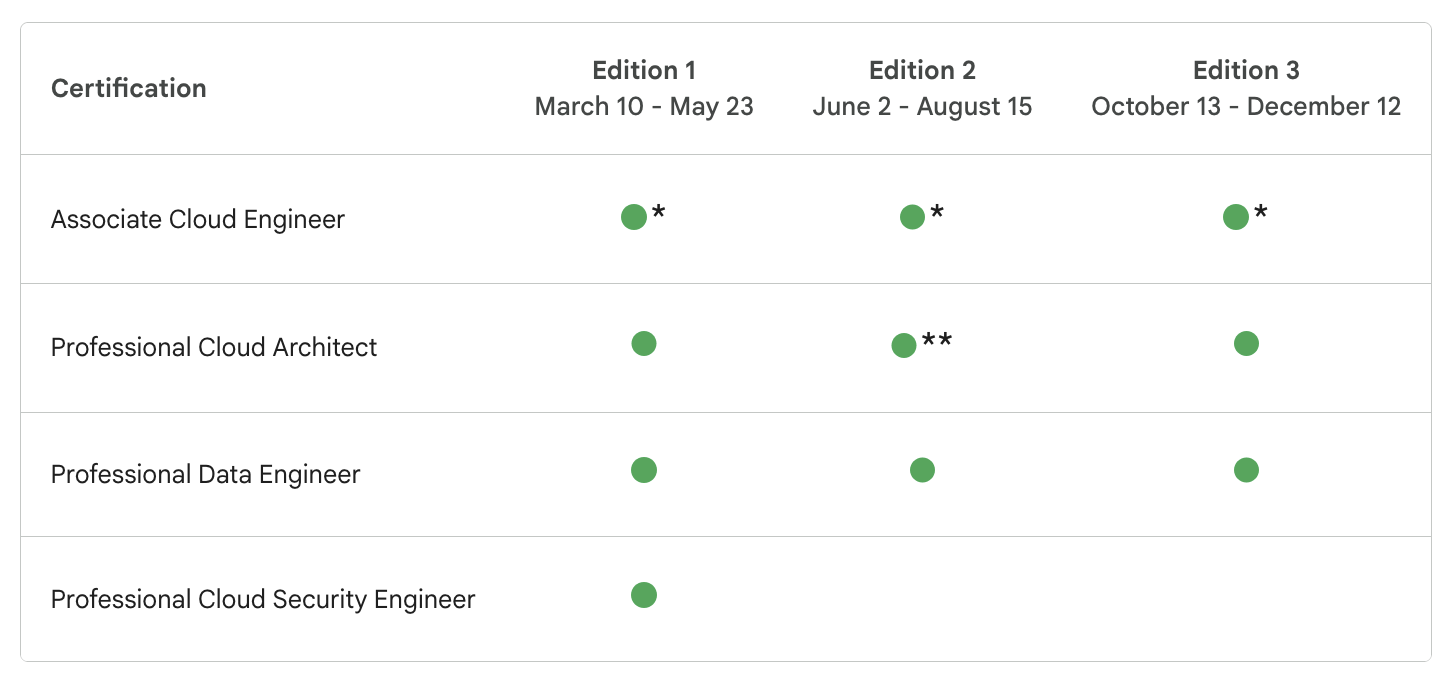Select the Edition 3 column heading
The height and width of the screenshot is (686, 1454).
[x=1246, y=71]
